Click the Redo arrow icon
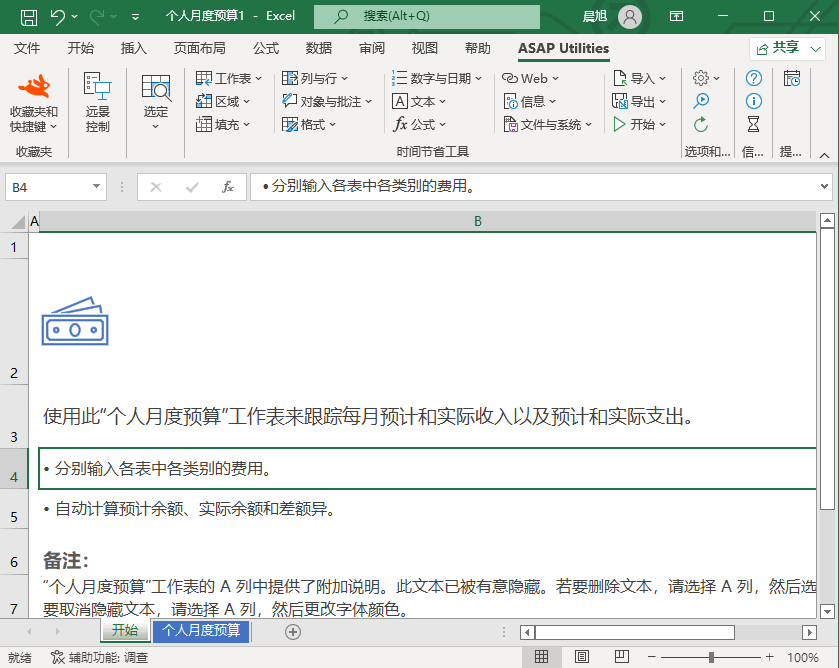The height and width of the screenshot is (668, 839). click(x=97, y=17)
